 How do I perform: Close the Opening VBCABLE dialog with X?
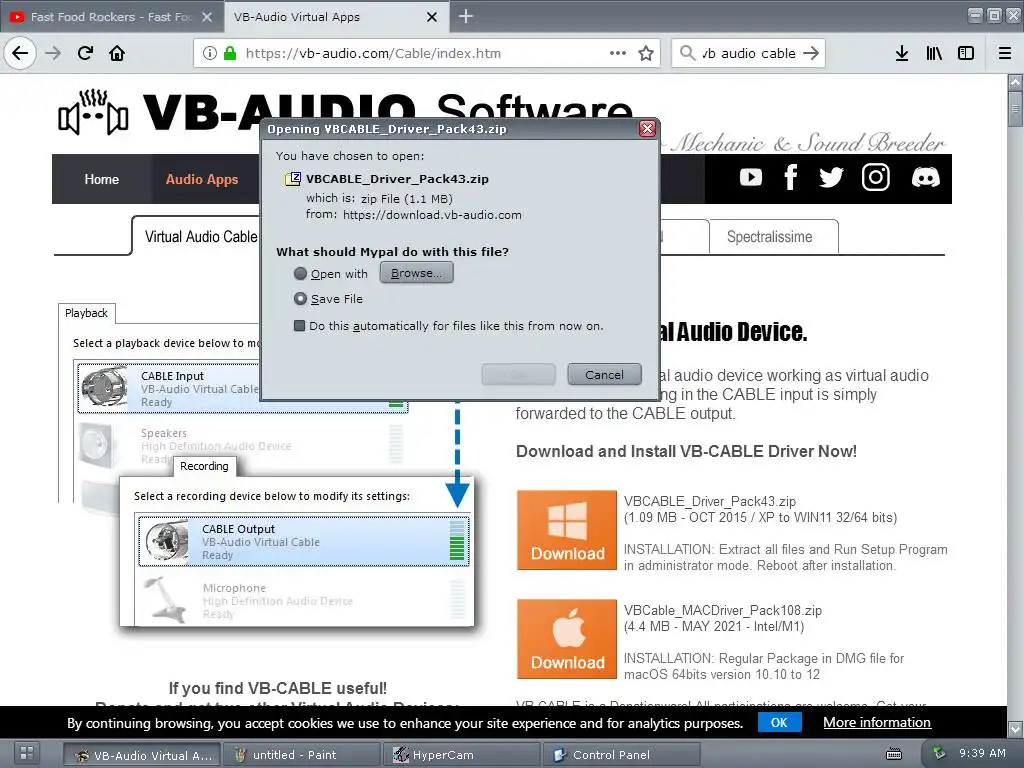[647, 129]
